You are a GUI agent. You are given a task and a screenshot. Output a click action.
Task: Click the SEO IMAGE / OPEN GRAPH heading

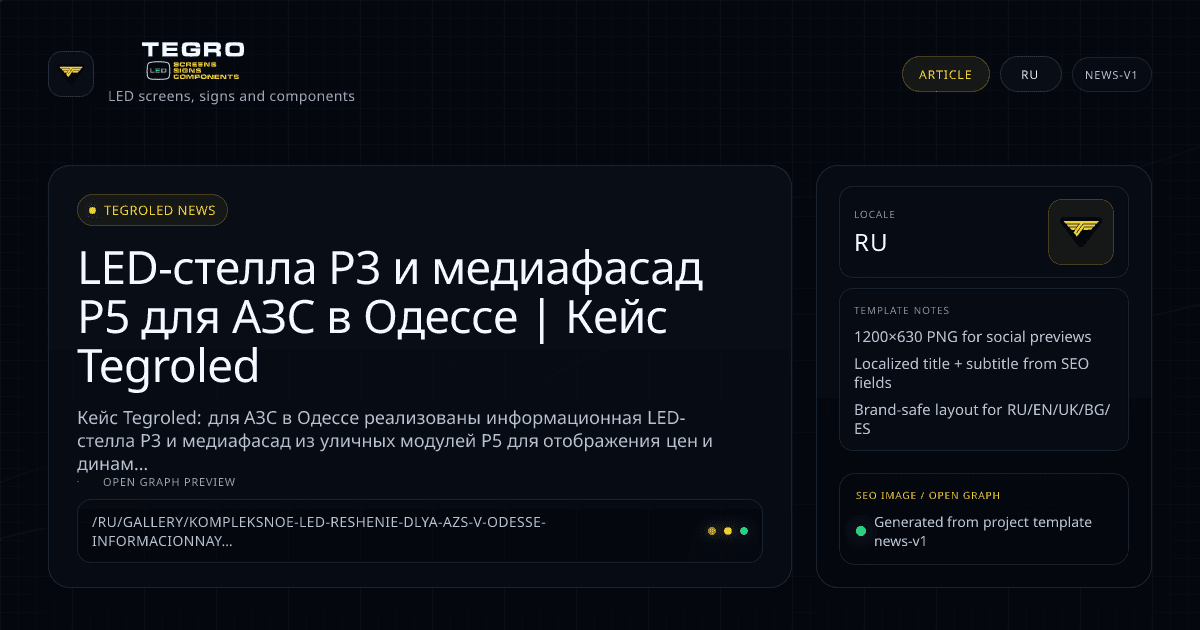coord(928,495)
